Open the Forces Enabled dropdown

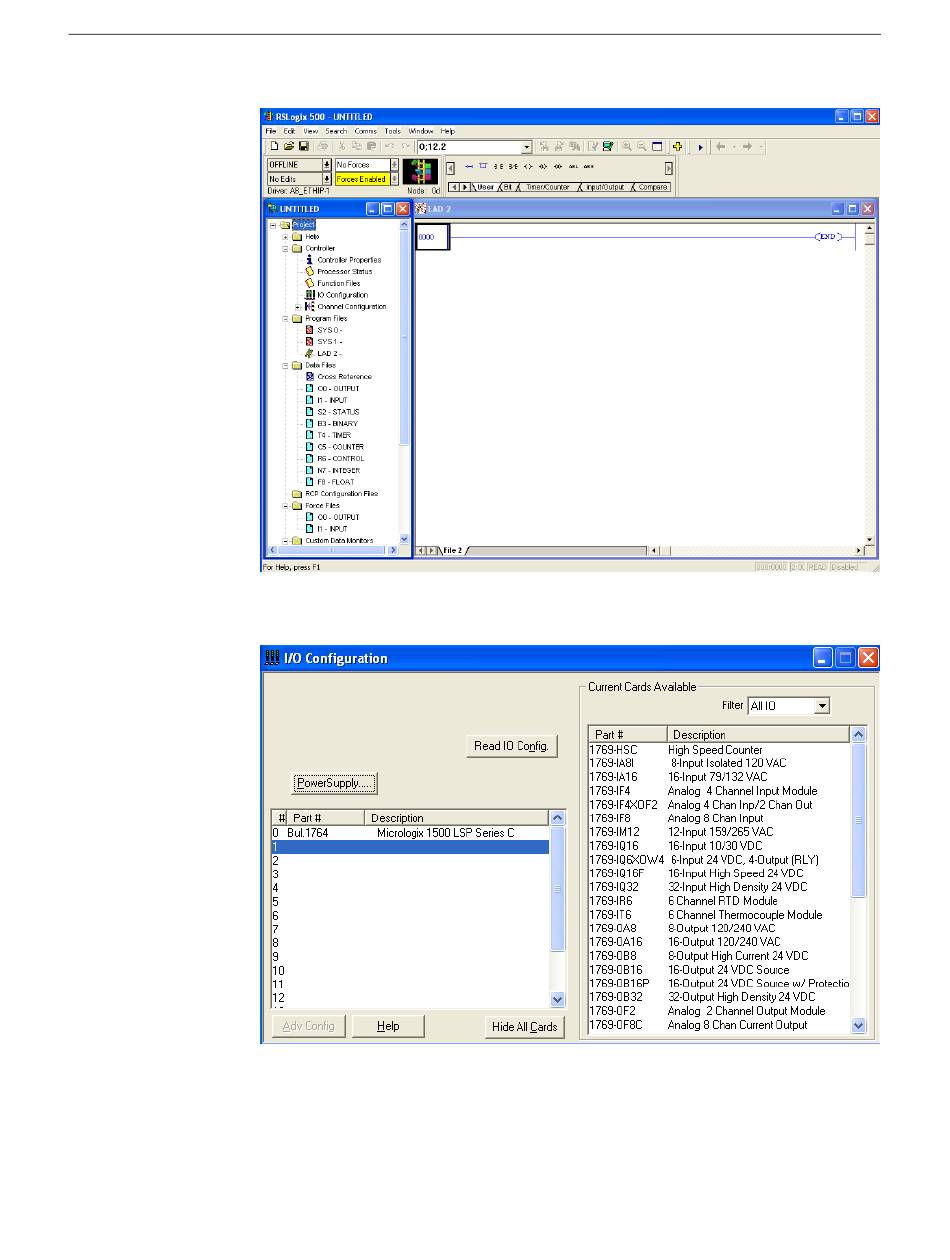tap(394, 179)
